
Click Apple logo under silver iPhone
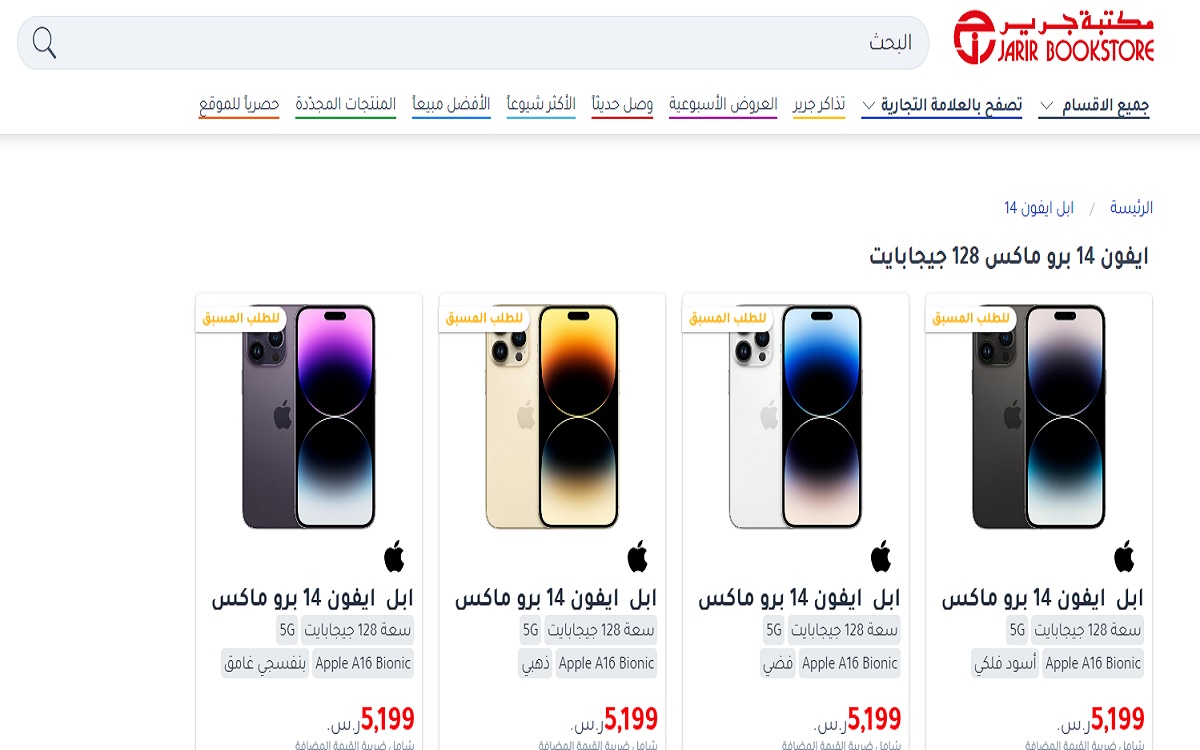[x=881, y=557]
